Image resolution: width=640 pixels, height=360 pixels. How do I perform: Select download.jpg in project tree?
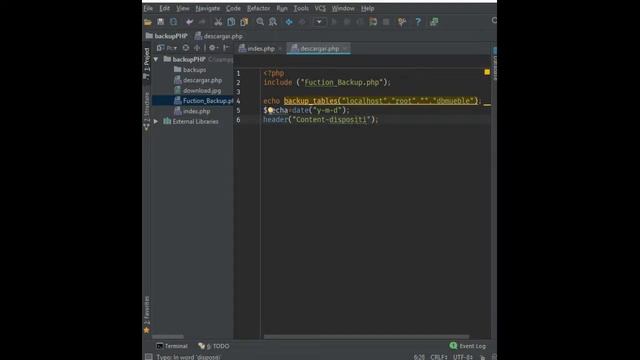coord(198,91)
